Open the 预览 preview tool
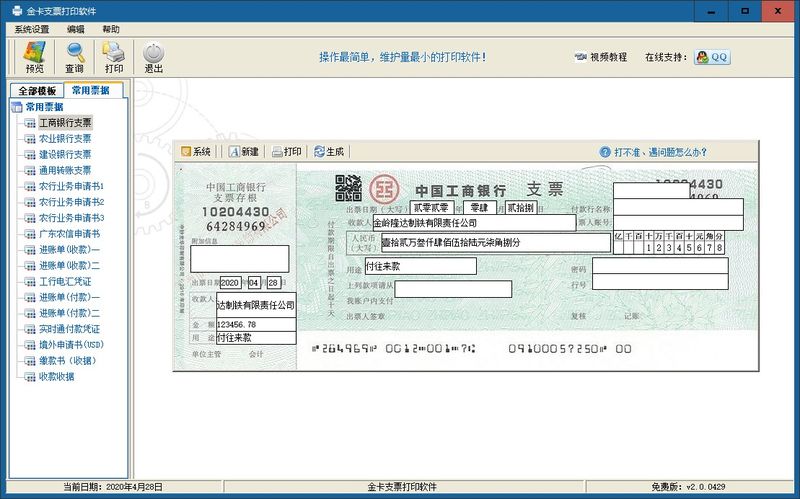Viewport: 800px width, 499px height. pyautogui.click(x=35, y=57)
